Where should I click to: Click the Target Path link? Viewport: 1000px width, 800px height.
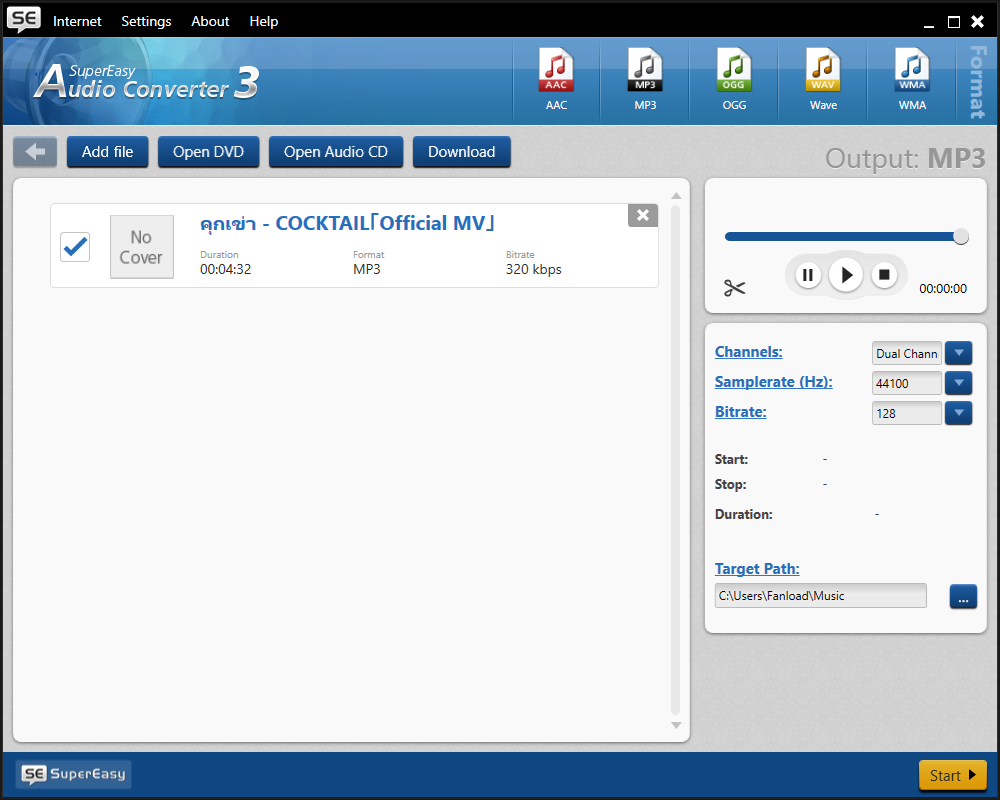756,569
